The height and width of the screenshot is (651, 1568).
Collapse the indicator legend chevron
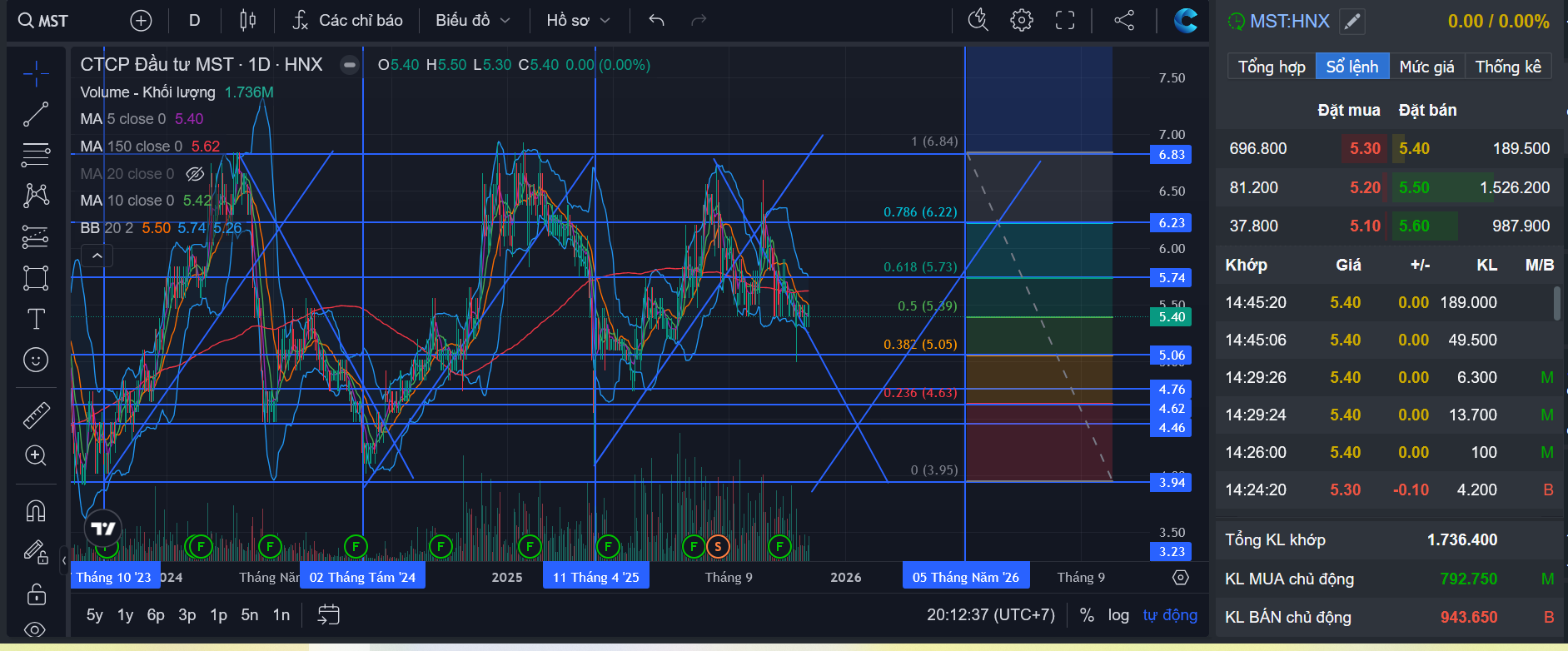pos(97,256)
